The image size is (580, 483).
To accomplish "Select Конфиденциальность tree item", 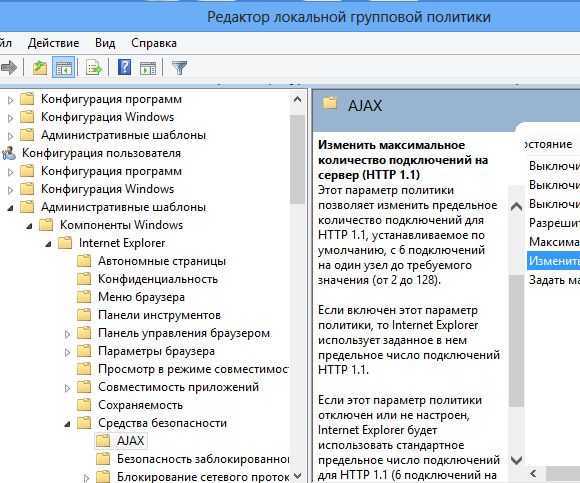I will [x=158, y=279].
